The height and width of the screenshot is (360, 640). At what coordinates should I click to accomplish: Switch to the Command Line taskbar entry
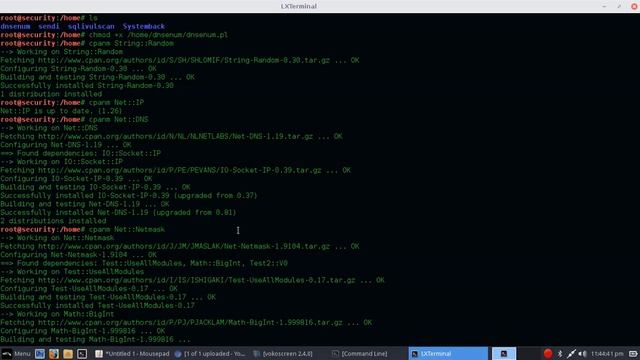point(359,353)
